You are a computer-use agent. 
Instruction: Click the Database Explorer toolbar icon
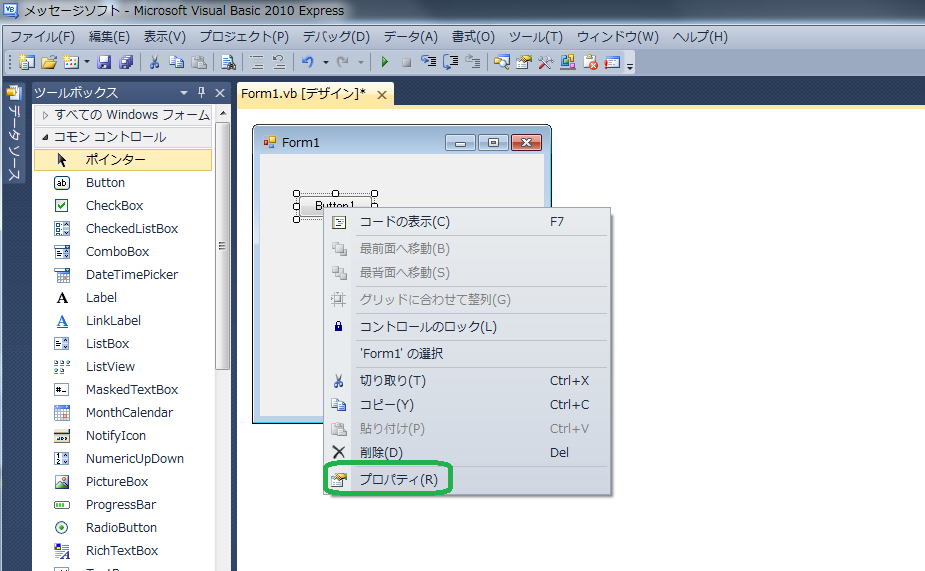coord(568,61)
